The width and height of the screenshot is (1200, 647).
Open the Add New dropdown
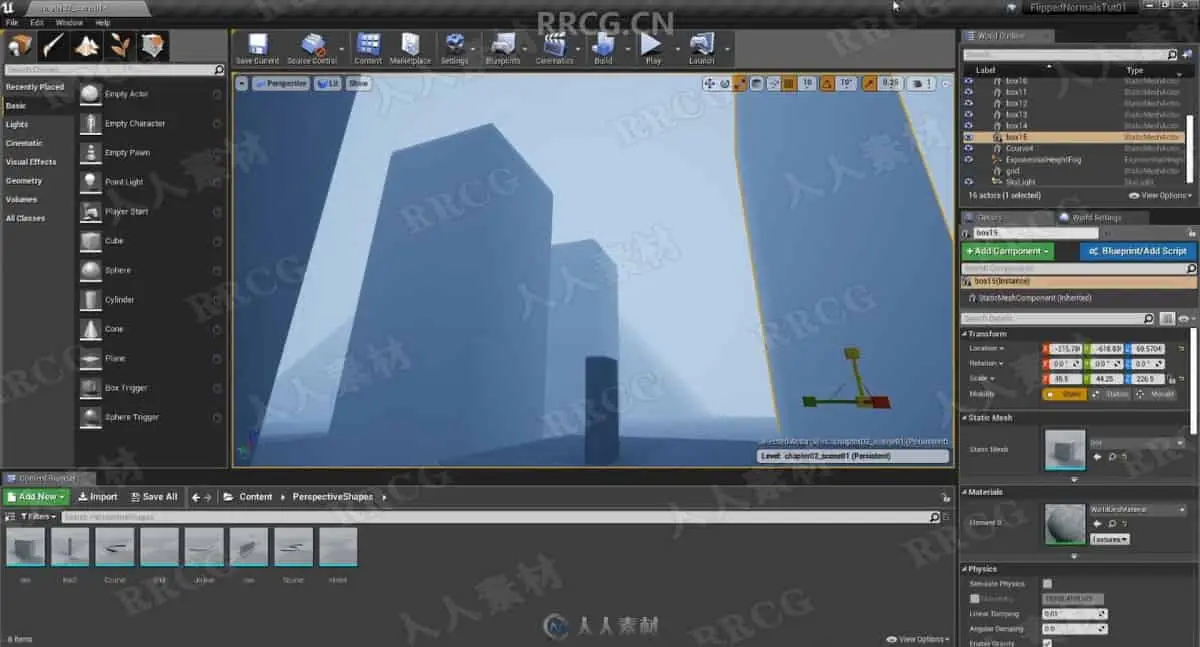pos(37,497)
